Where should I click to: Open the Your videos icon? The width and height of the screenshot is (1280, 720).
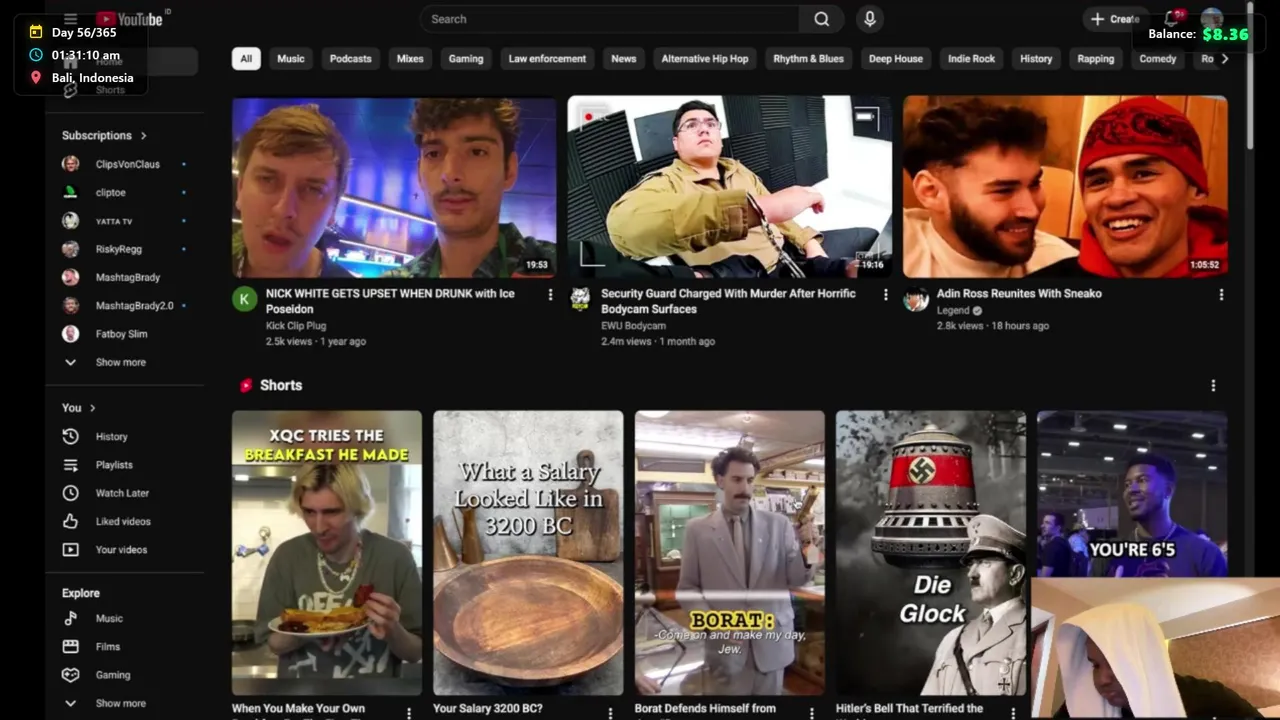70,550
